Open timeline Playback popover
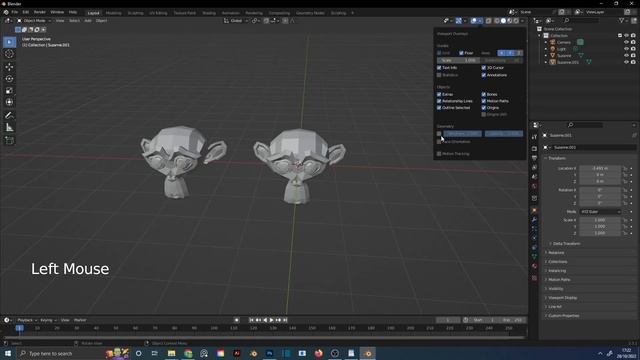 pos(27,320)
